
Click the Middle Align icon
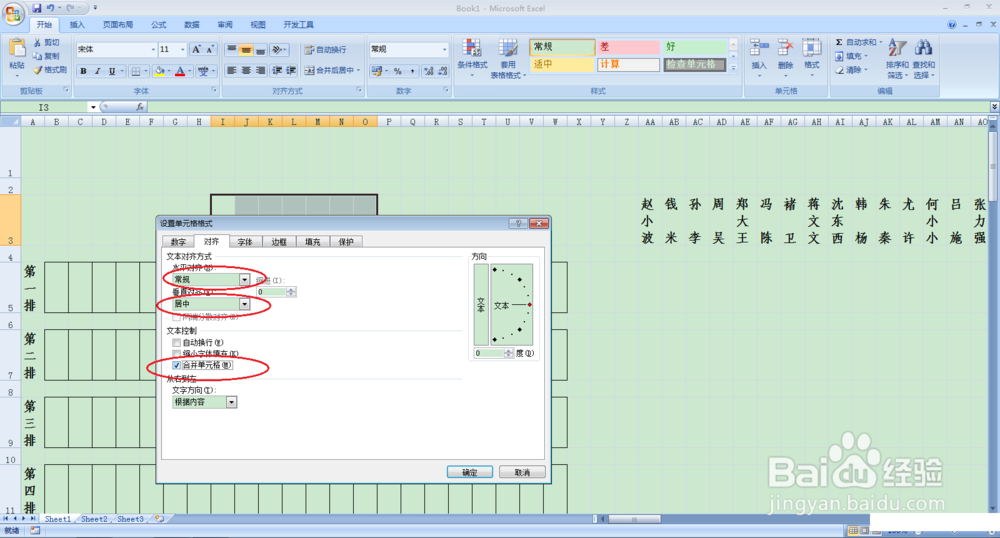coord(246,49)
